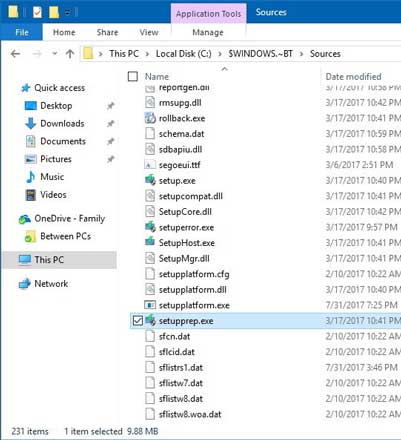Click the Network icon in sidebar

(x=25, y=284)
